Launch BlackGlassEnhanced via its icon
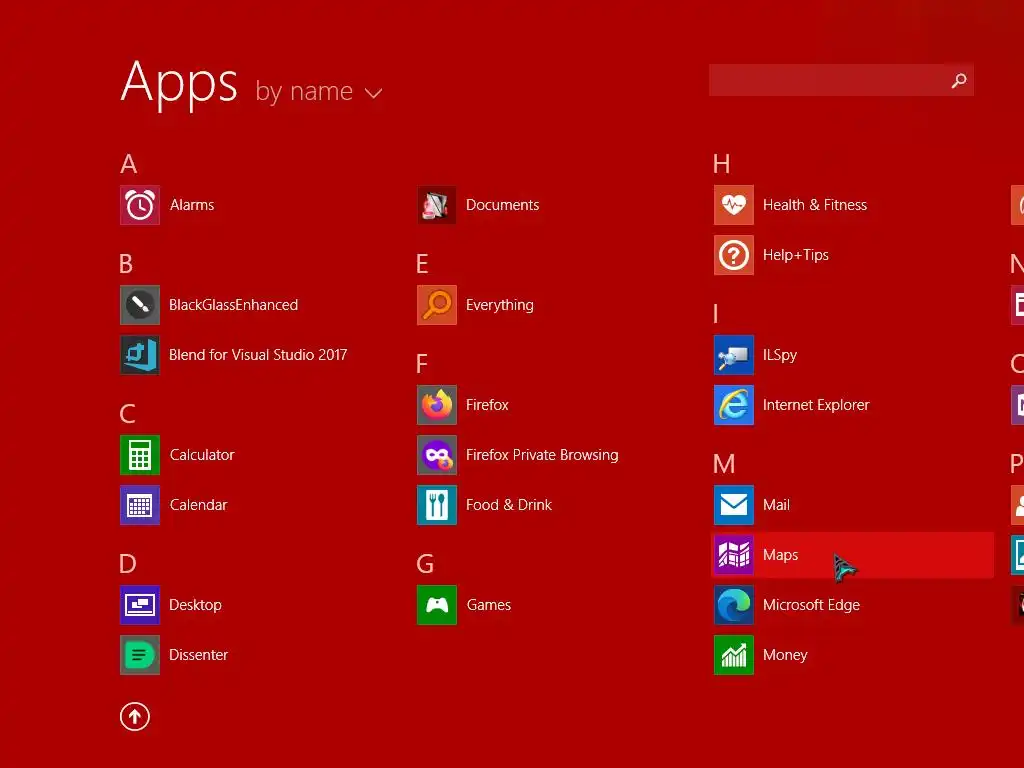The height and width of the screenshot is (768, 1024). pyautogui.click(x=140, y=305)
